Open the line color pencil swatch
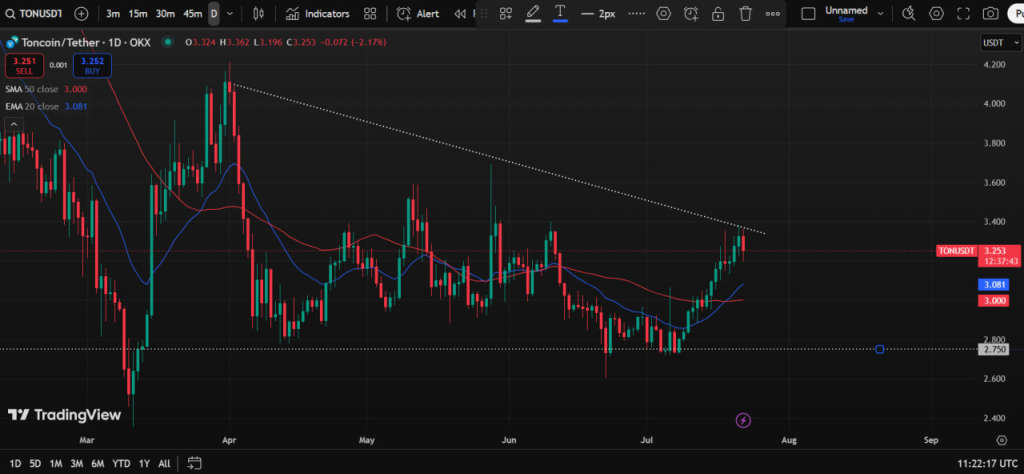1024x474 pixels. tap(533, 13)
